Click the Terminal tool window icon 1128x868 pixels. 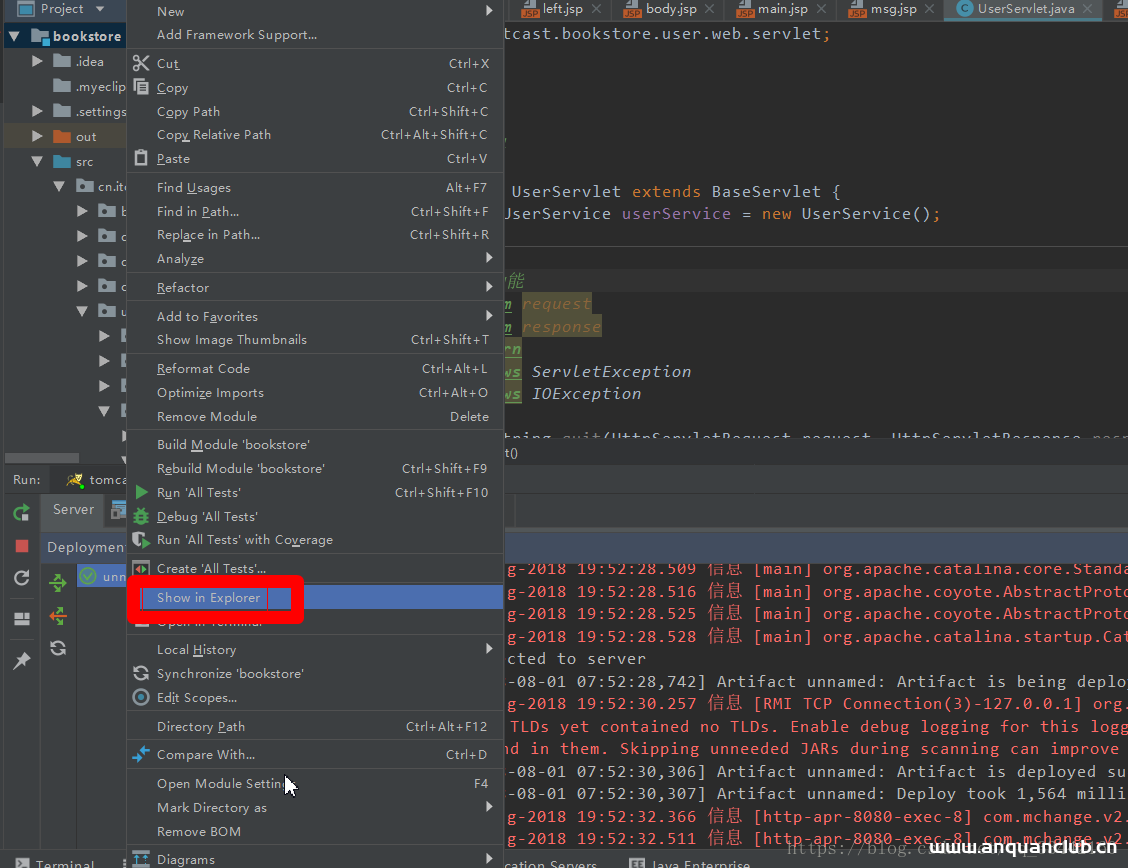(x=22, y=863)
